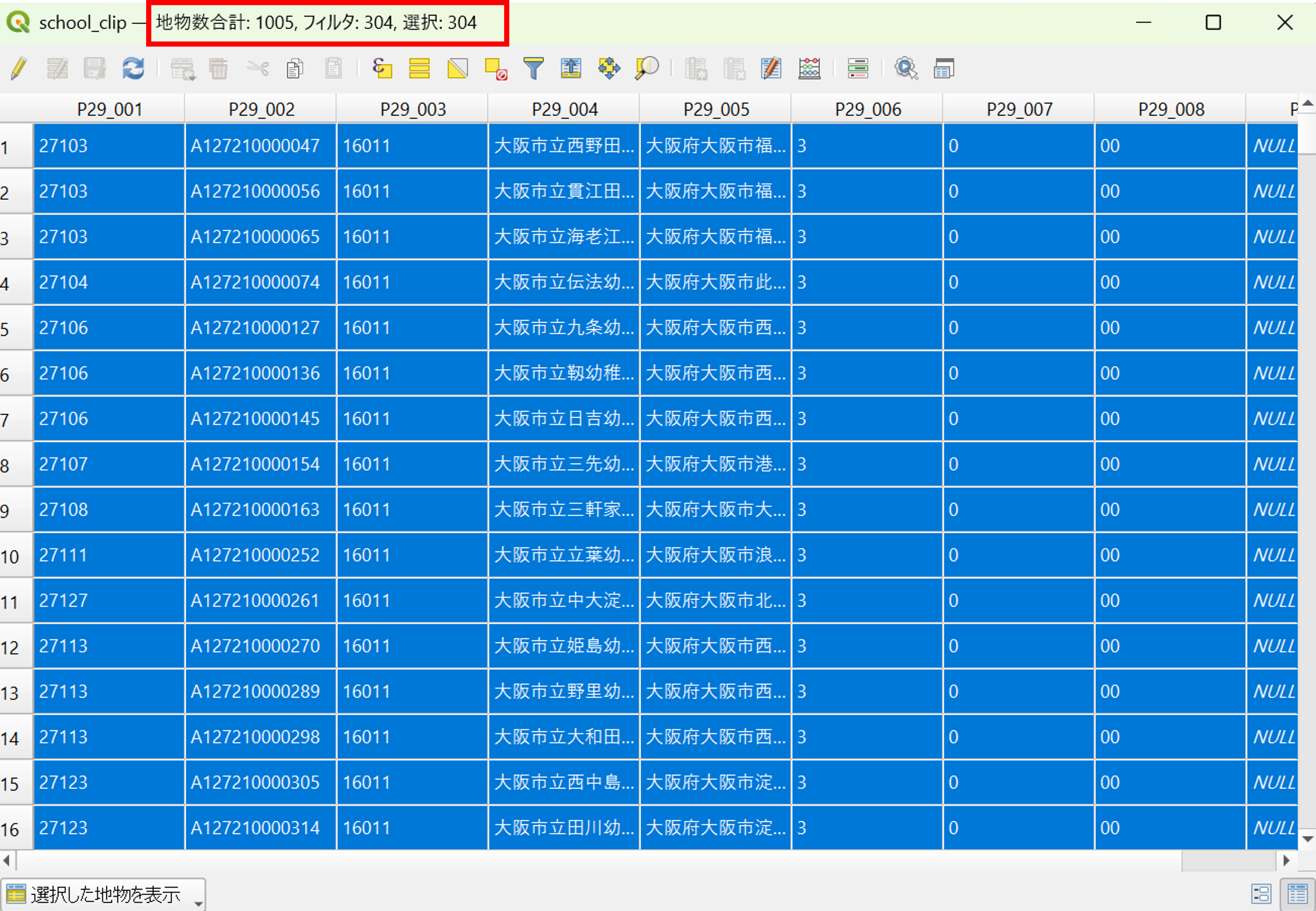Switch to form view
Image resolution: width=1316 pixels, height=911 pixels.
[1261, 894]
